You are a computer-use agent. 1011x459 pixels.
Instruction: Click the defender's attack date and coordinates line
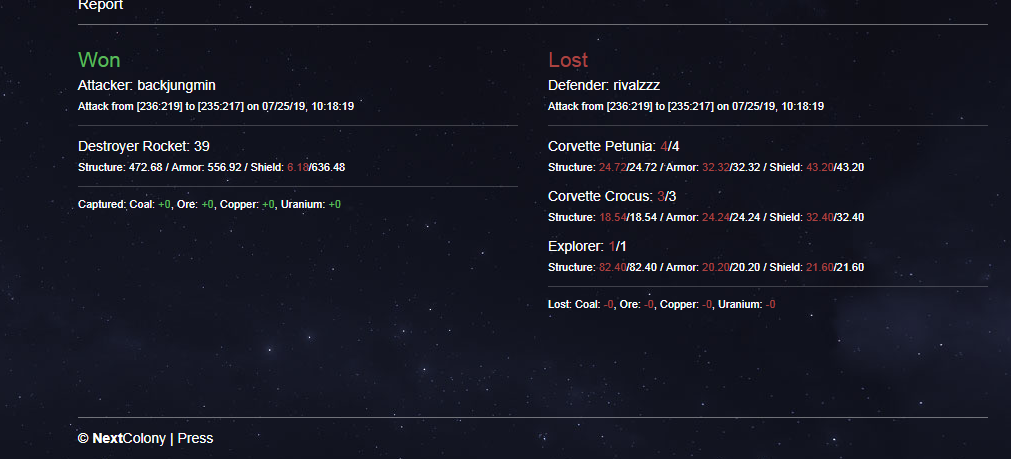[686, 106]
